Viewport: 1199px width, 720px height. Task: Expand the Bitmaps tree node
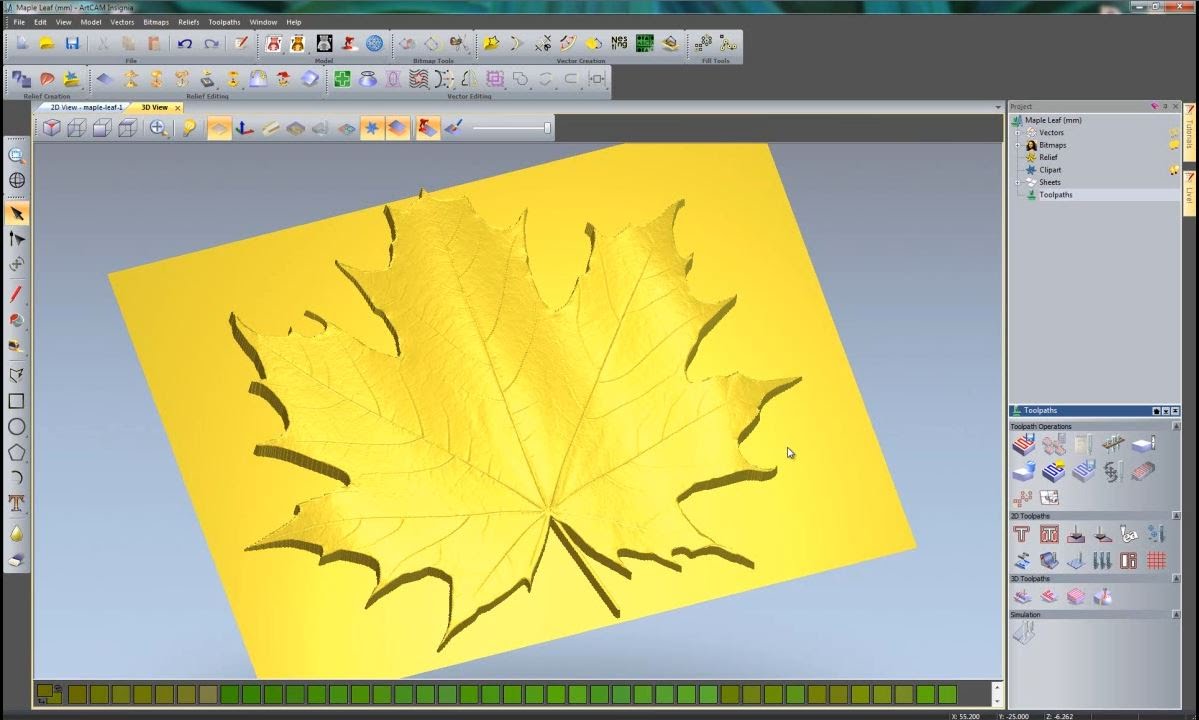1018,144
